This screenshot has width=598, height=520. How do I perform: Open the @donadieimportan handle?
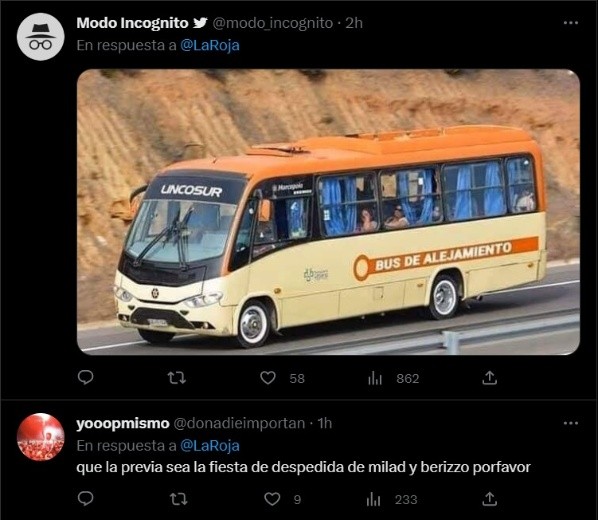pos(239,423)
